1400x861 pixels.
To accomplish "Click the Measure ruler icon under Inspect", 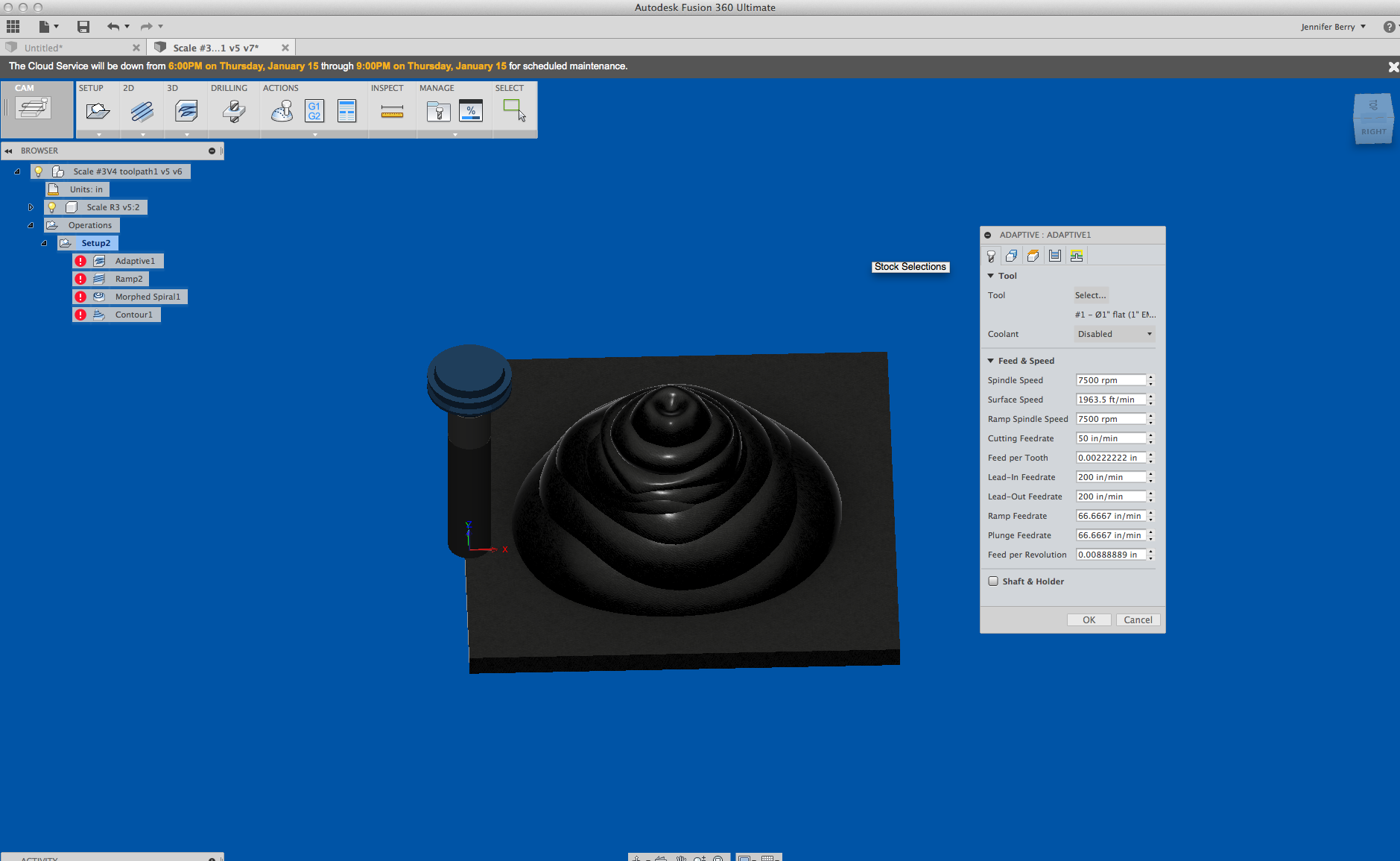I will 392,112.
